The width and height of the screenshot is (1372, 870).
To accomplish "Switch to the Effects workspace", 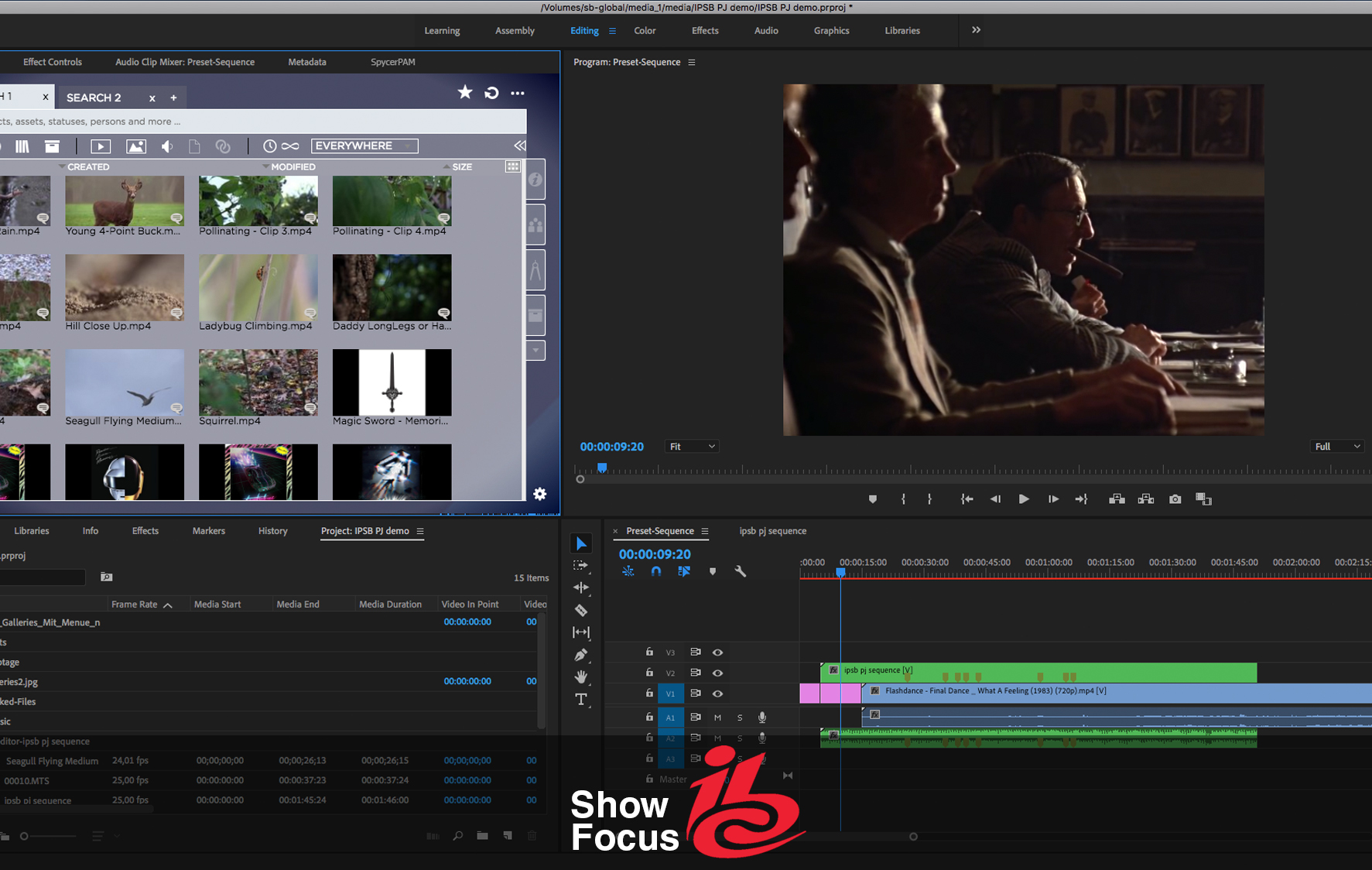I will tap(705, 31).
